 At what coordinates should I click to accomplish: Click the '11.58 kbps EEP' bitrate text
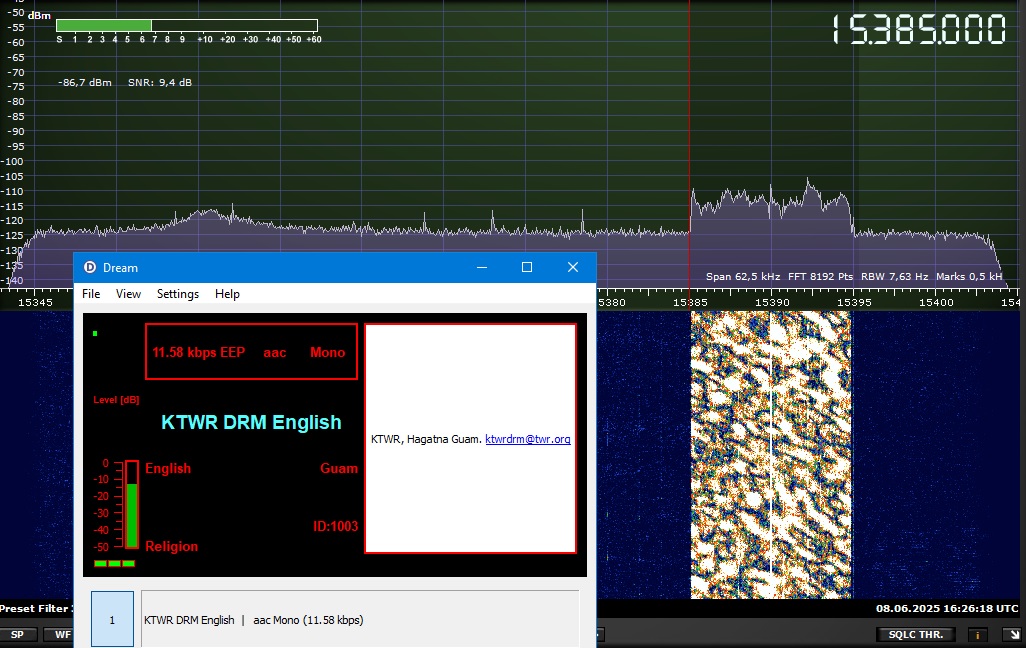198,352
